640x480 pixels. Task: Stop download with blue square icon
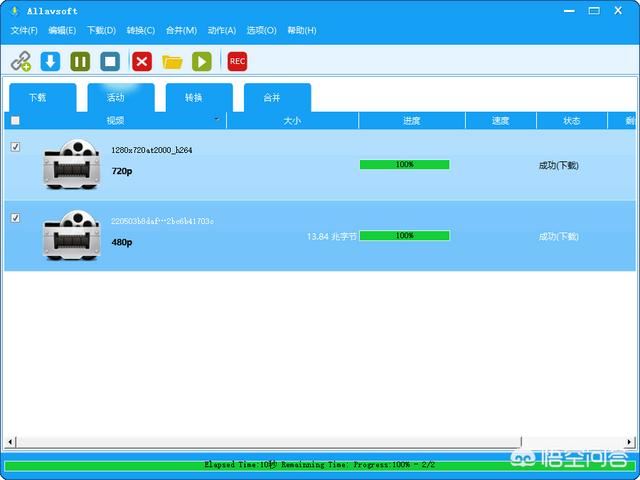click(x=110, y=62)
